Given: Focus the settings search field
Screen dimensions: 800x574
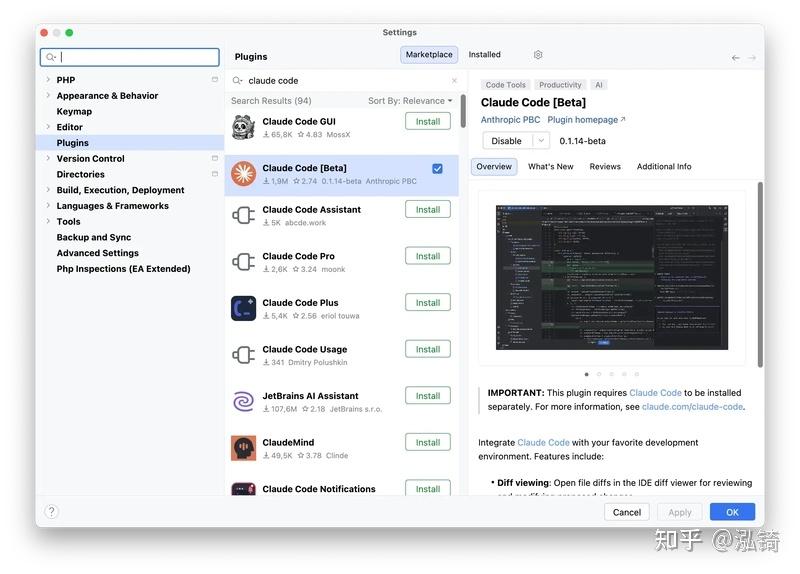Looking at the screenshot, I should click(130, 57).
